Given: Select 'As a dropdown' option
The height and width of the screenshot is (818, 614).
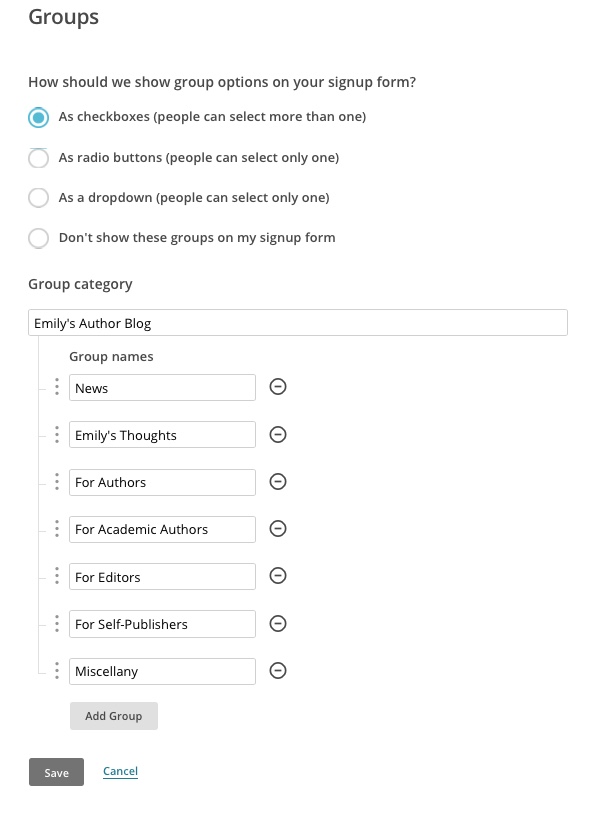Looking at the screenshot, I should click(x=38, y=198).
